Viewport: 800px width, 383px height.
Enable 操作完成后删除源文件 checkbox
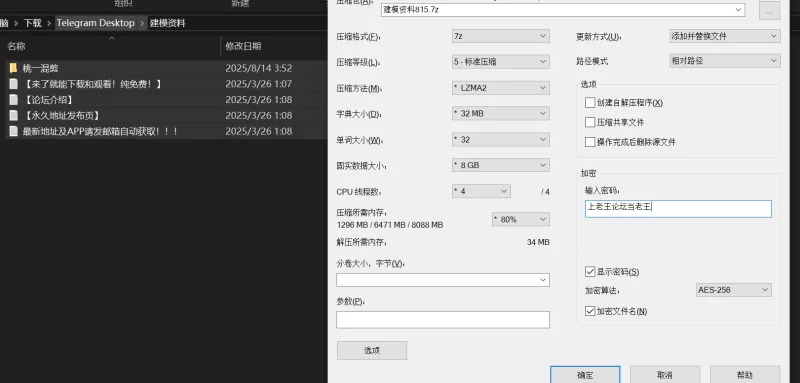pos(590,142)
